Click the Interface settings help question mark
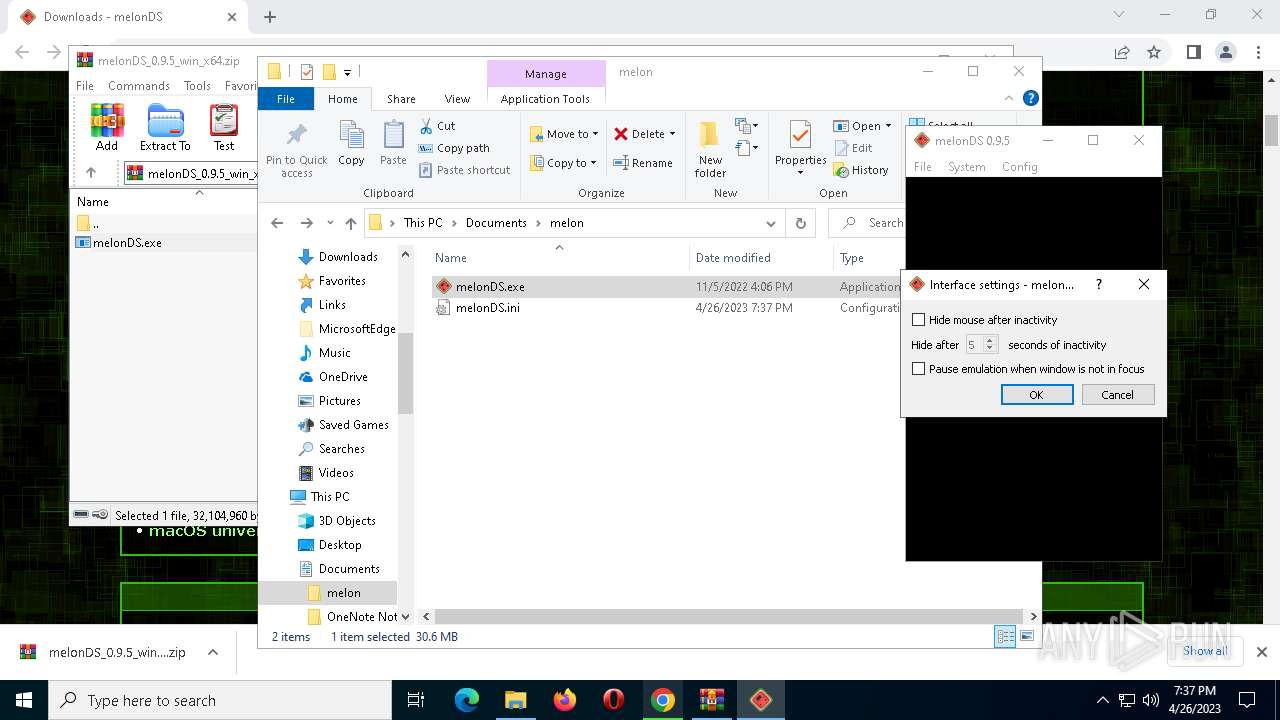The width and height of the screenshot is (1280, 720). click(x=1099, y=285)
